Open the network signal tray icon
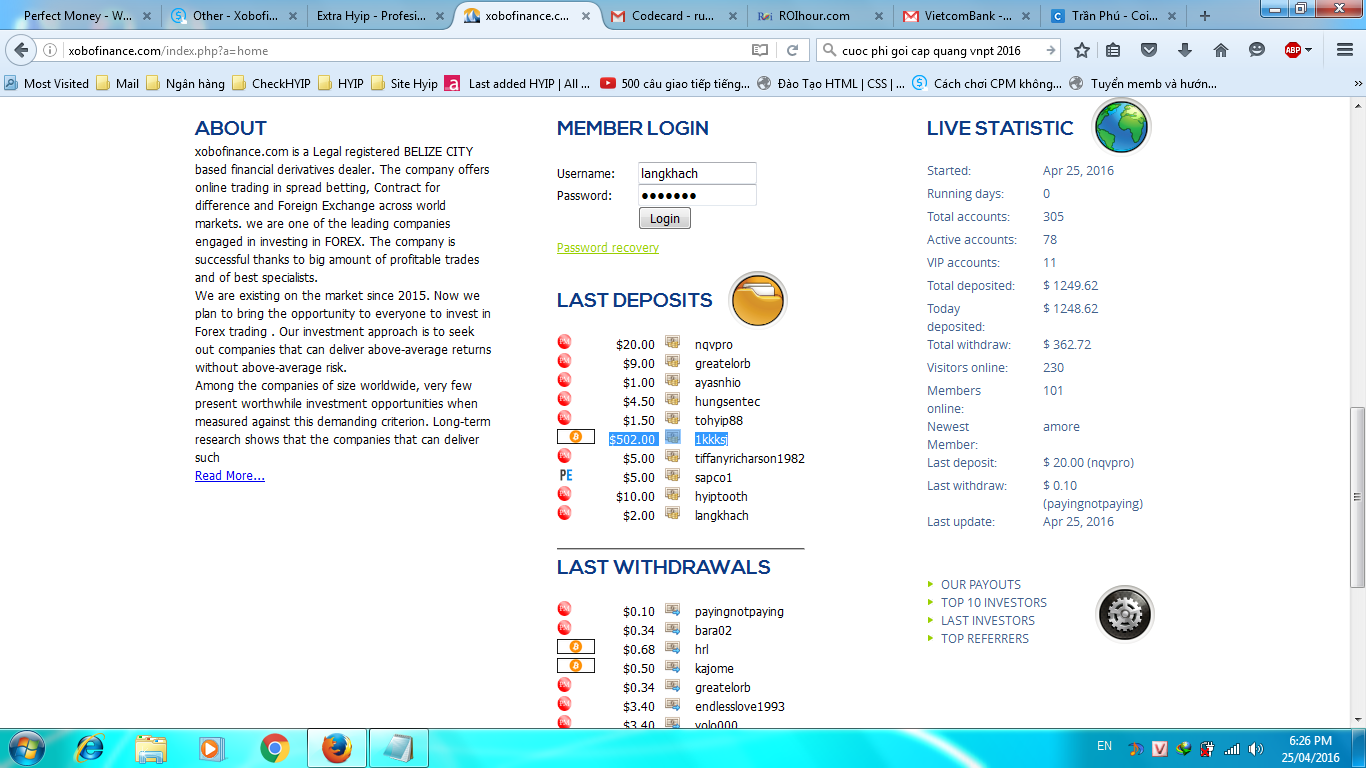The image size is (1366, 768). click(1232, 748)
